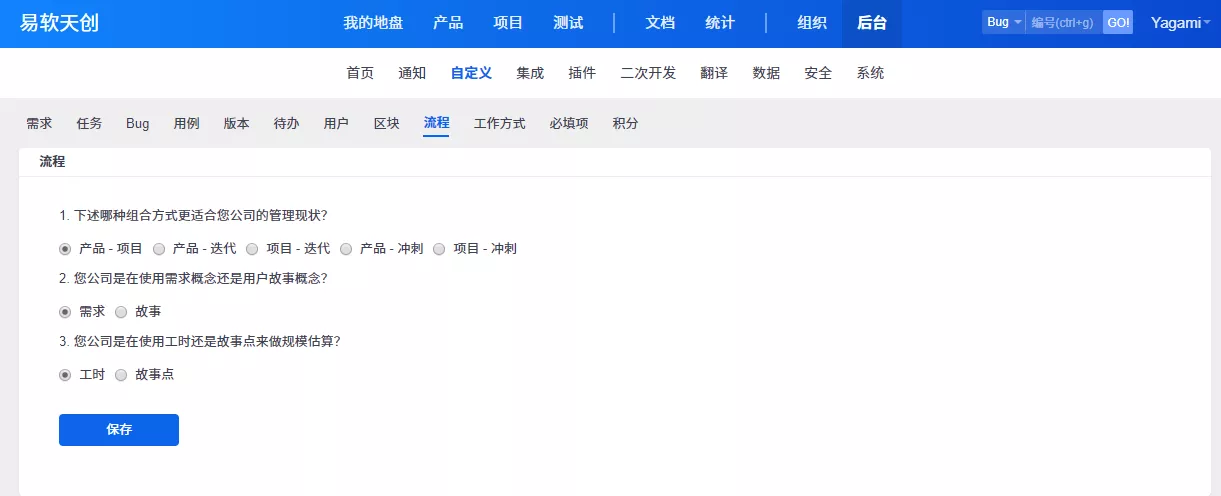This screenshot has height=496, width=1221.
Task: Open the 统计 main menu item
Action: tap(720, 23)
